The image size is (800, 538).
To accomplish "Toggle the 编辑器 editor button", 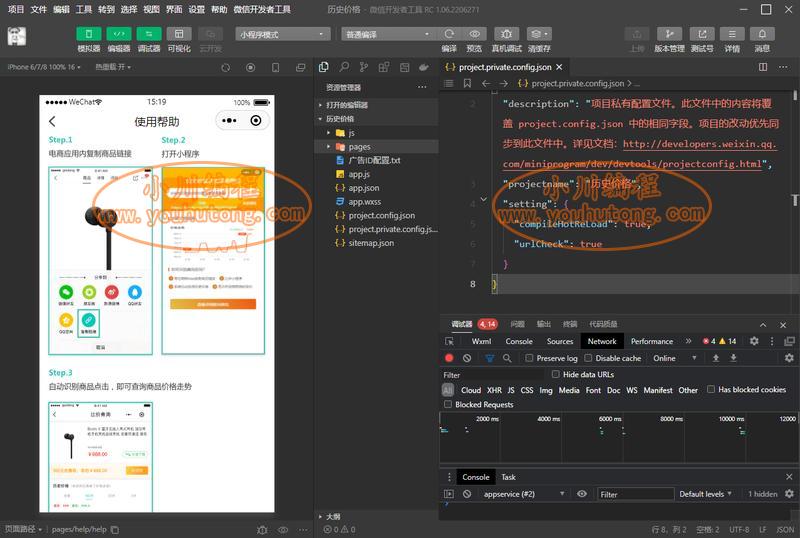I will tap(119, 34).
